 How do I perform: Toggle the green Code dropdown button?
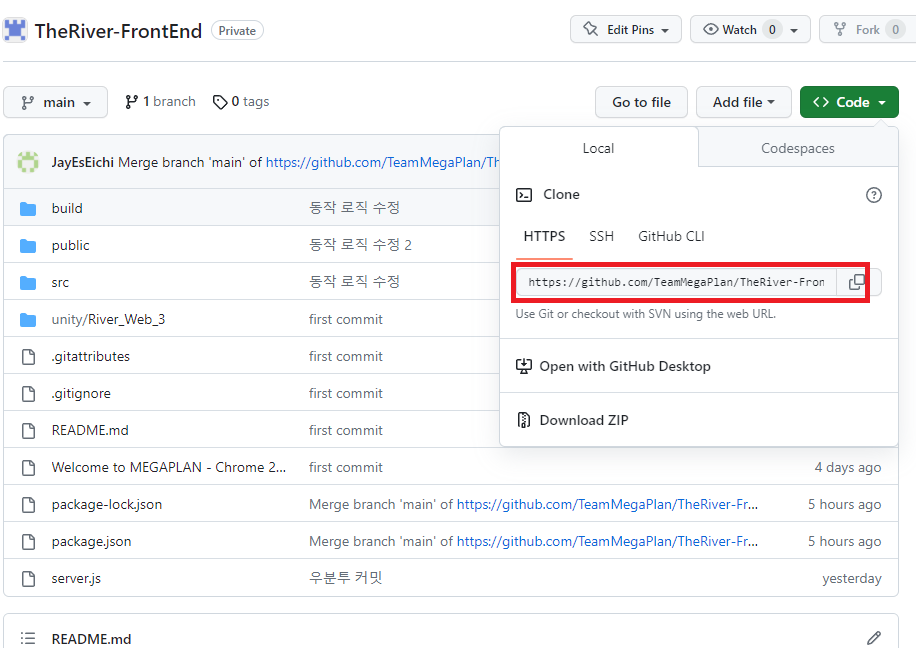849,102
